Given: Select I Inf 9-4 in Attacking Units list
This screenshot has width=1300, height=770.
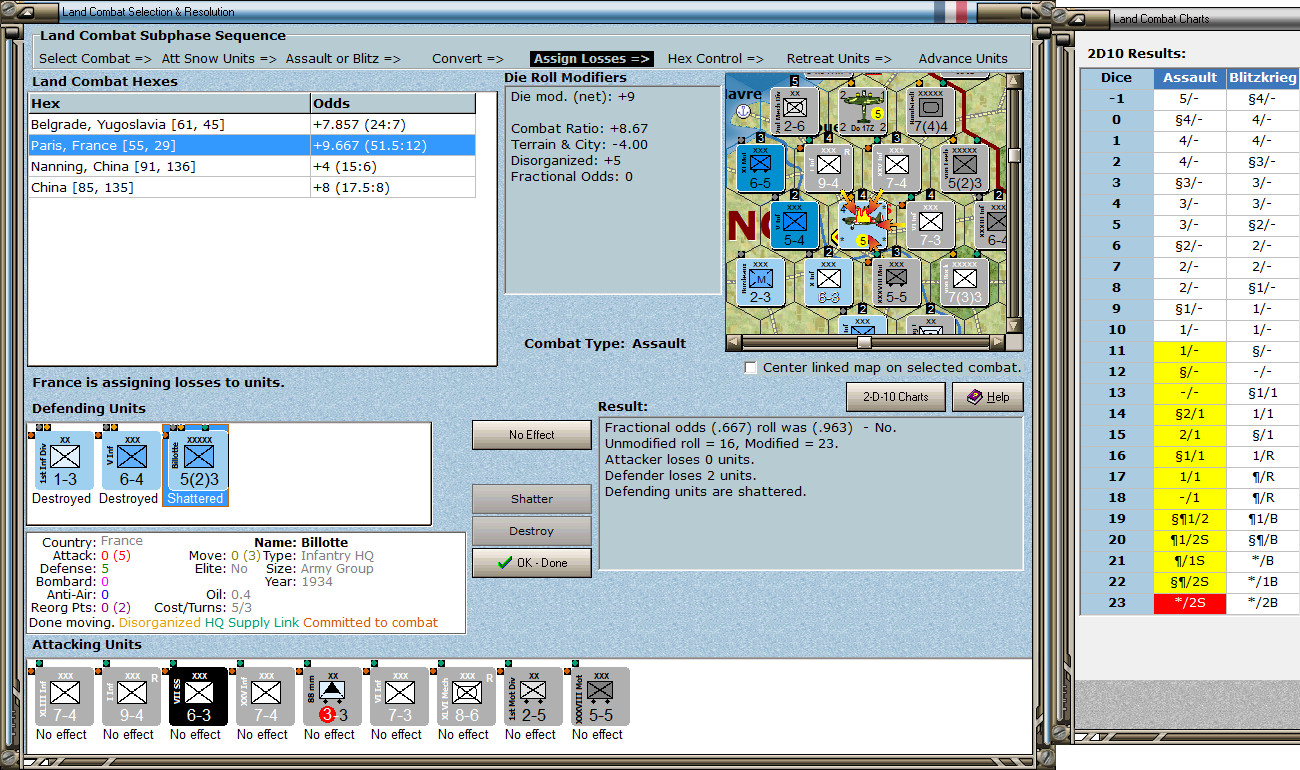Looking at the screenshot, I should click(132, 696).
